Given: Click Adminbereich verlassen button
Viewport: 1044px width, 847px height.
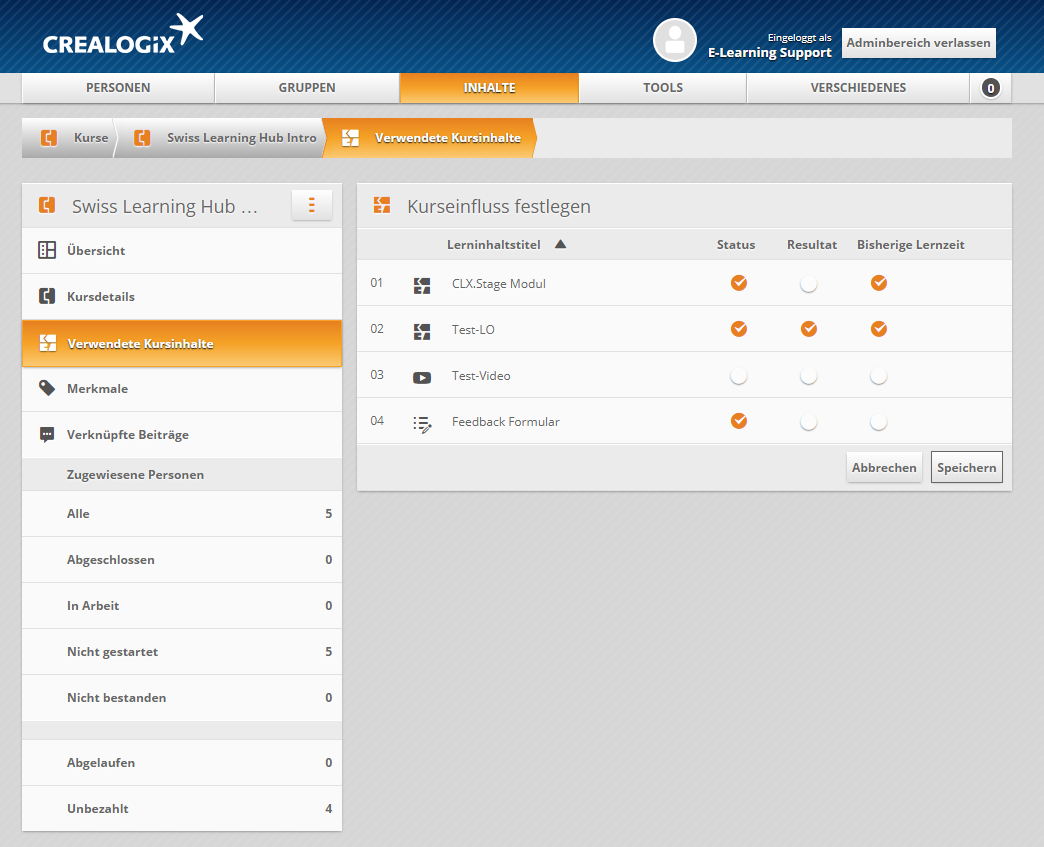Looking at the screenshot, I should point(918,43).
